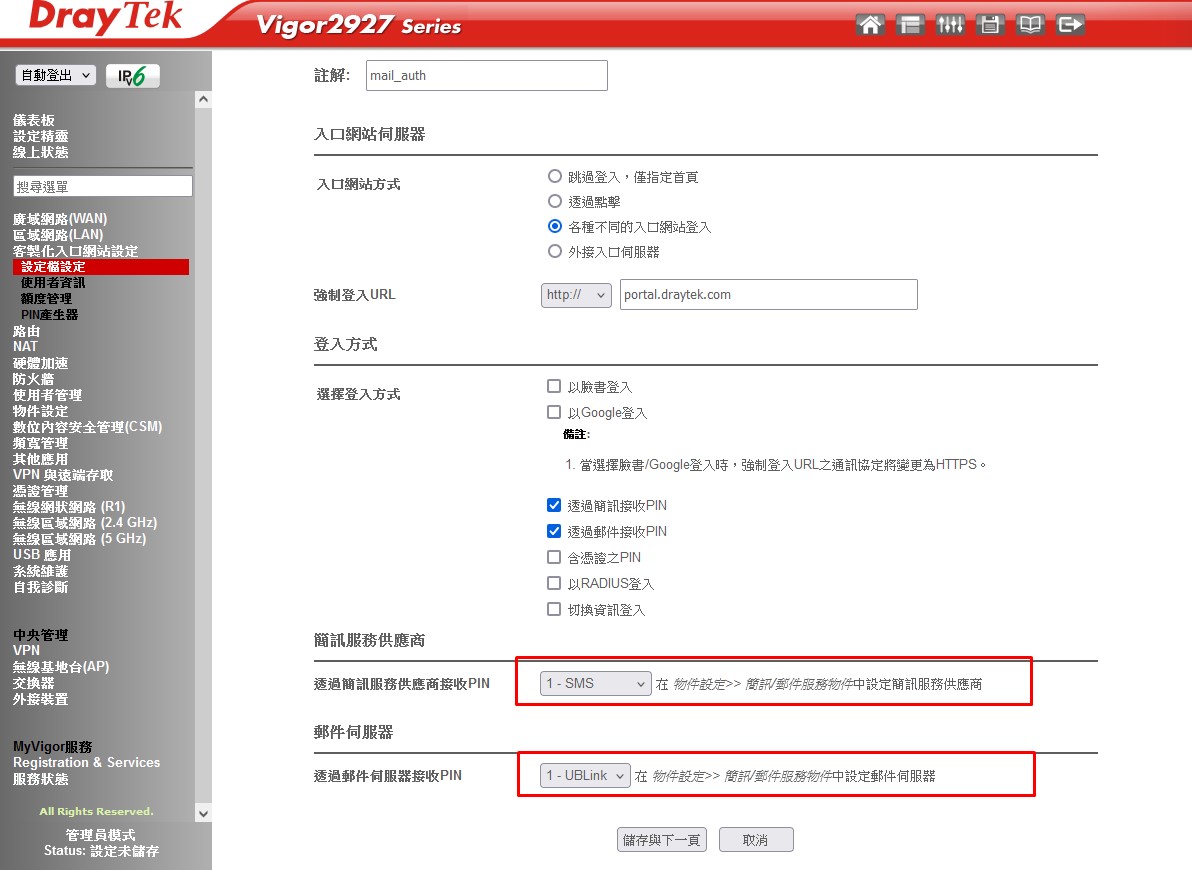This screenshot has height=870, width=1192.
Task: Open the 1 - UBLink mail server dropdown
Action: click(x=585, y=776)
